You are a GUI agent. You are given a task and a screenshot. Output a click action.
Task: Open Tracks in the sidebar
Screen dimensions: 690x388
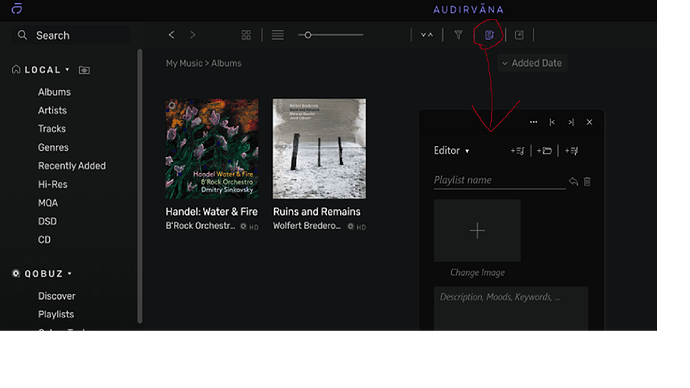(52, 129)
